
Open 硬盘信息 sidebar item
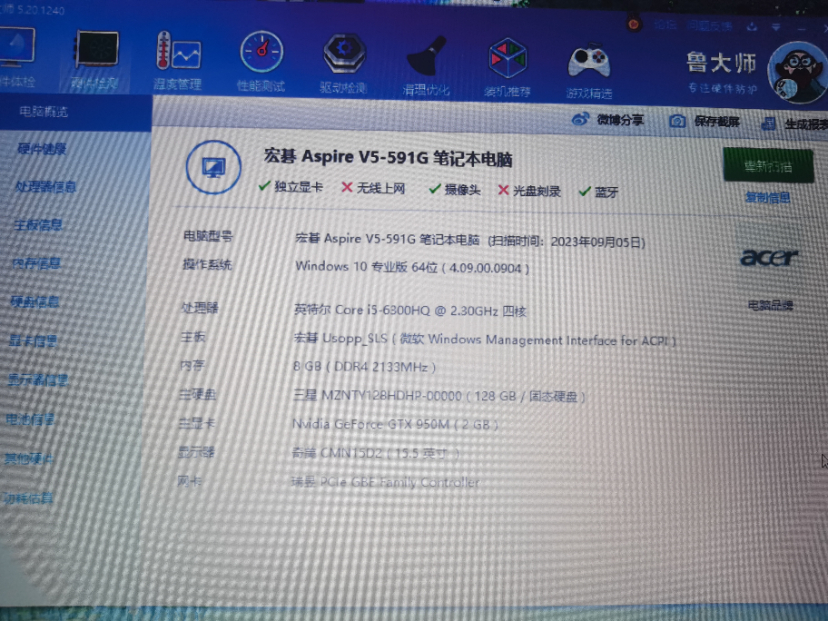pyautogui.click(x=35, y=302)
